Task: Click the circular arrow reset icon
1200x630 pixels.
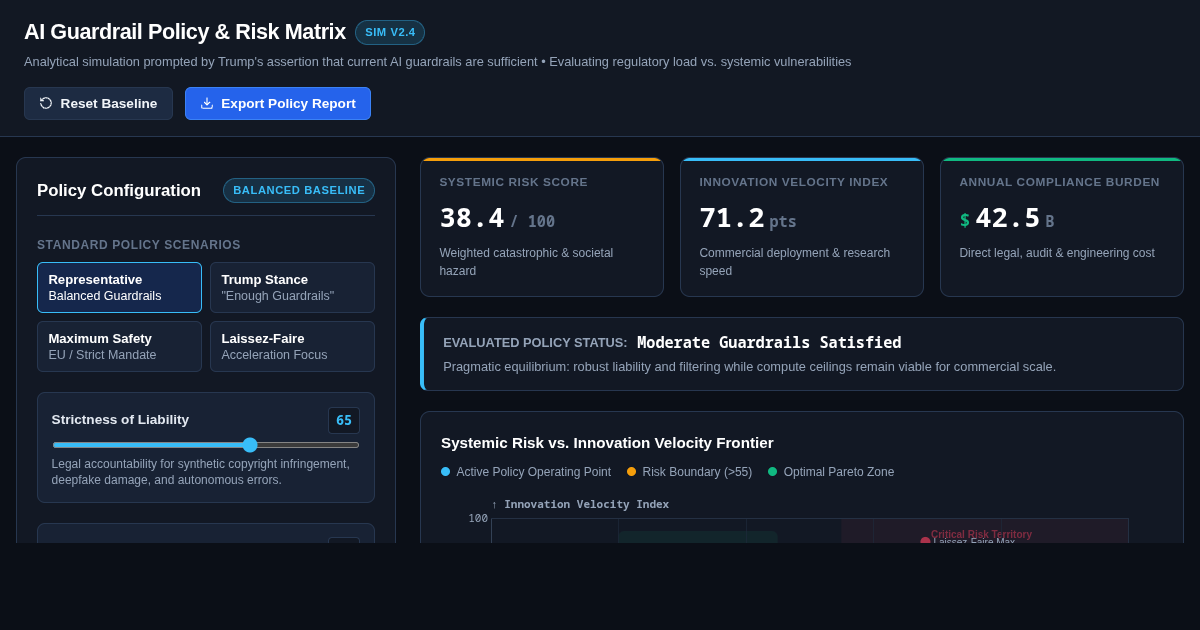Action: click(46, 103)
